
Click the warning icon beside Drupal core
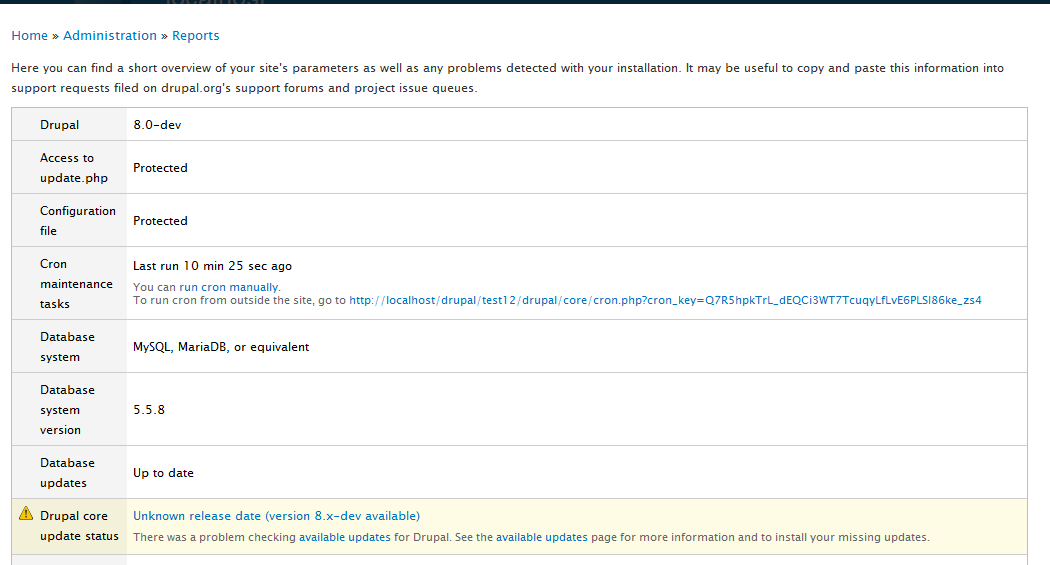[x=25, y=513]
